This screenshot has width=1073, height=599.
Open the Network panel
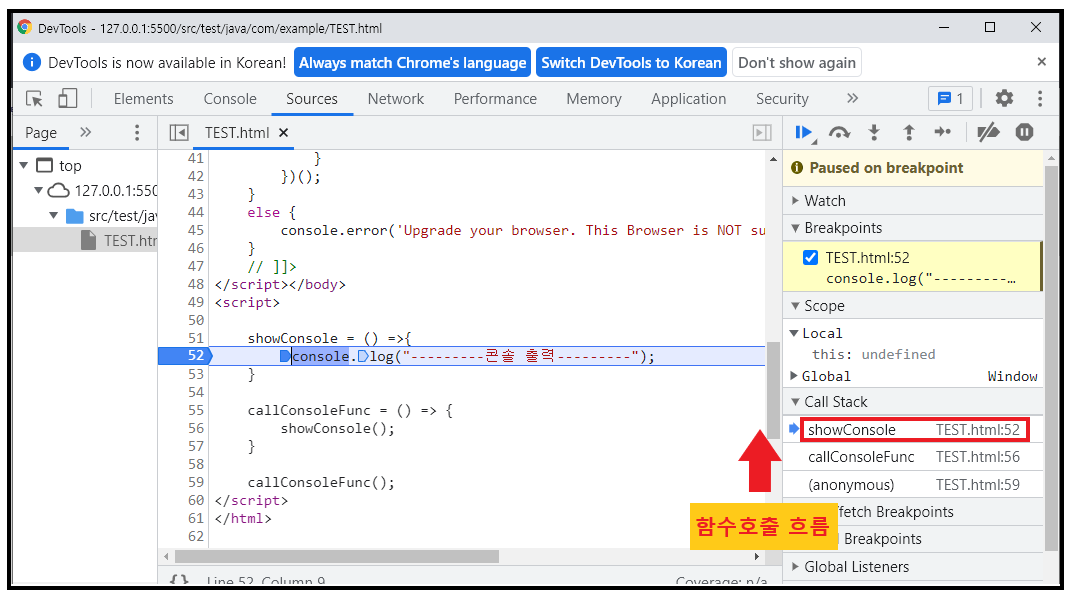coord(396,99)
